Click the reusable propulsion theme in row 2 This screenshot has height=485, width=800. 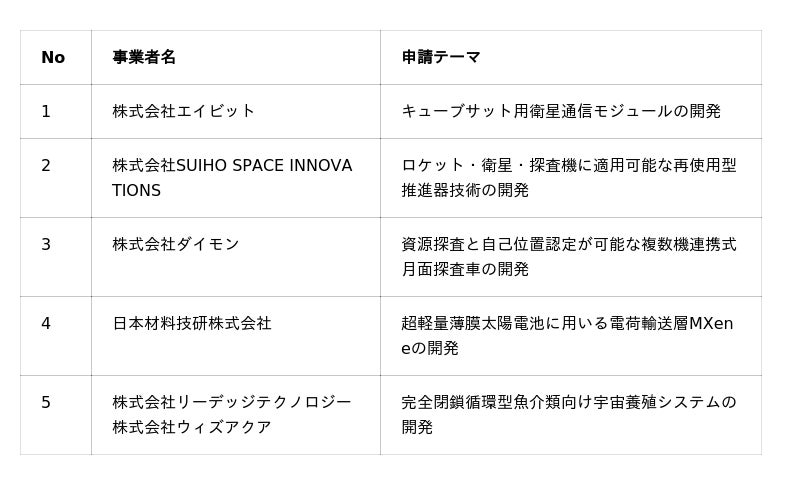pyautogui.click(x=568, y=178)
